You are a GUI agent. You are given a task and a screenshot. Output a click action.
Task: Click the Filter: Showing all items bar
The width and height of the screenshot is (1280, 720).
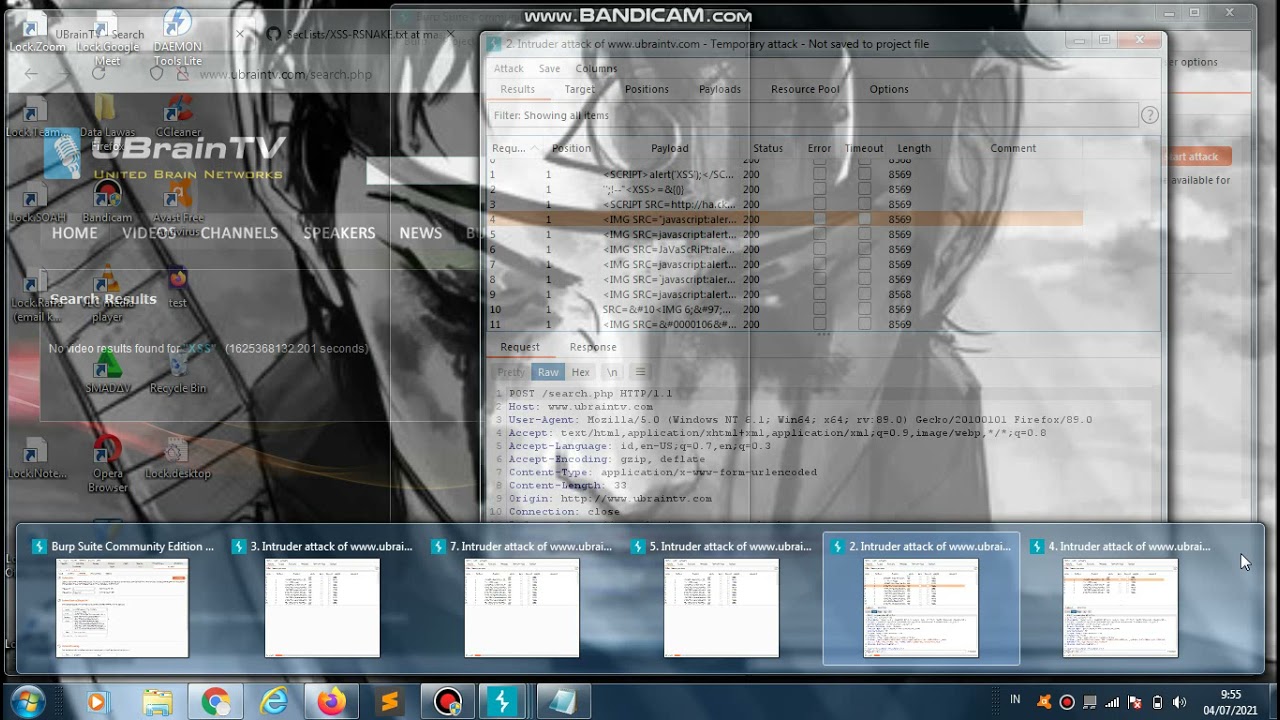[812, 115]
